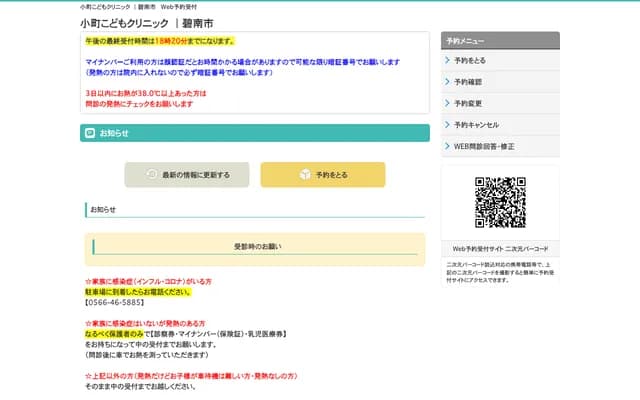Click the chevron arrow next to 予約変更
The width and height of the screenshot is (640, 400).
click(x=447, y=103)
